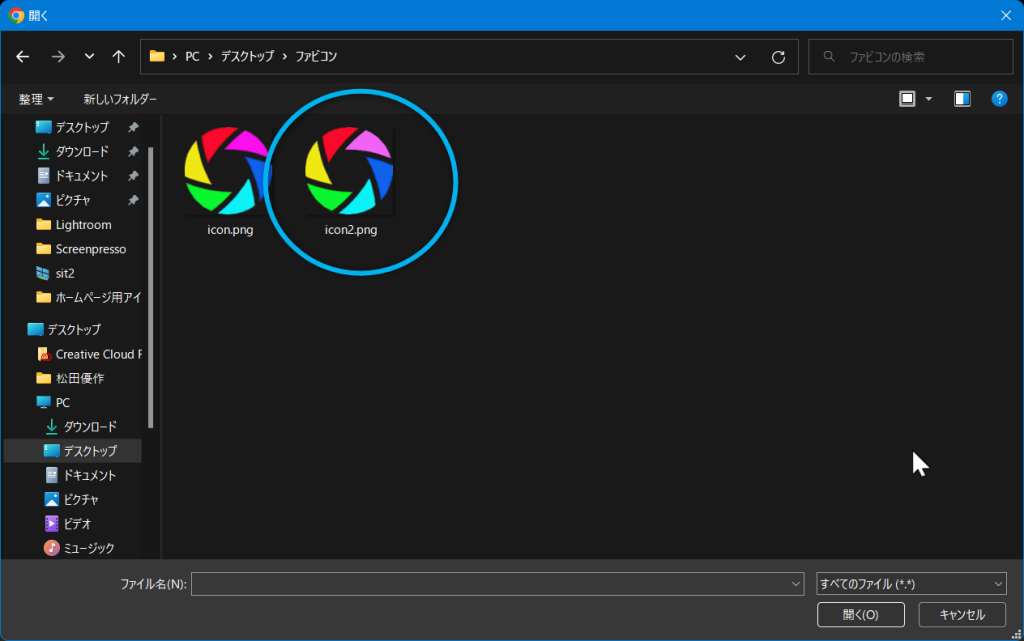Expand the file name history dropdown

click(795, 584)
